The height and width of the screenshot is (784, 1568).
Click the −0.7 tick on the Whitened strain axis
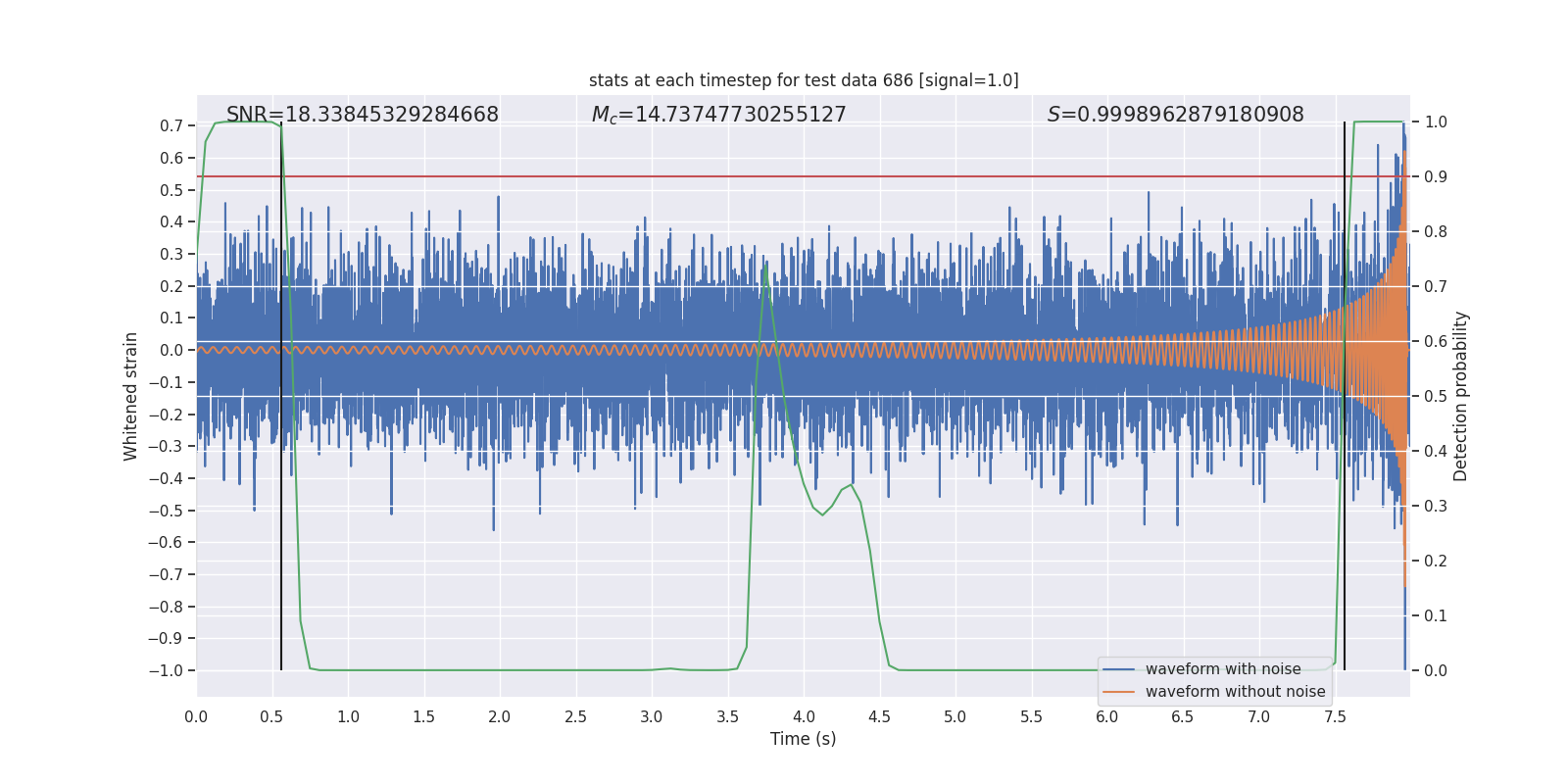point(167,574)
